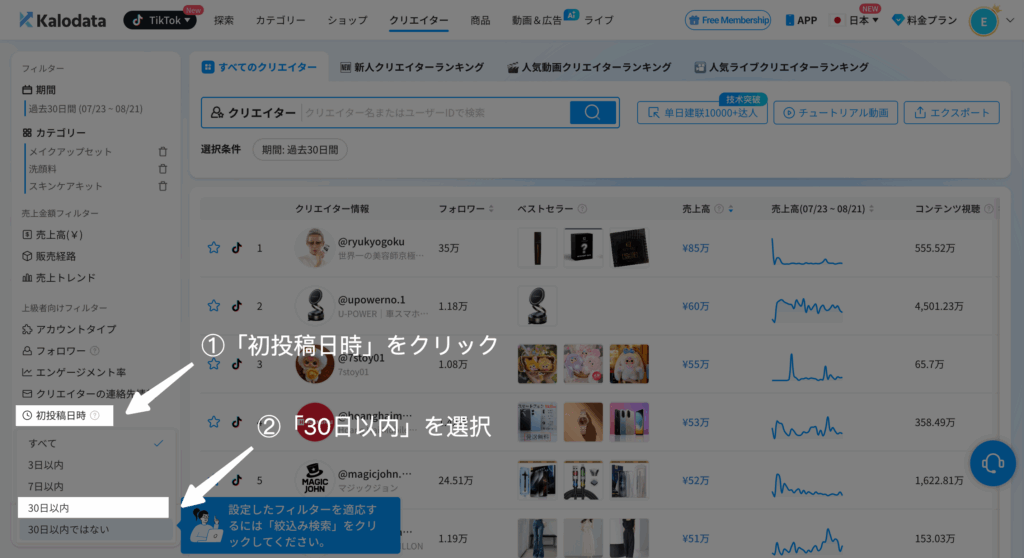
Task: Open the クリエイター menu
Action: [x=419, y=20]
